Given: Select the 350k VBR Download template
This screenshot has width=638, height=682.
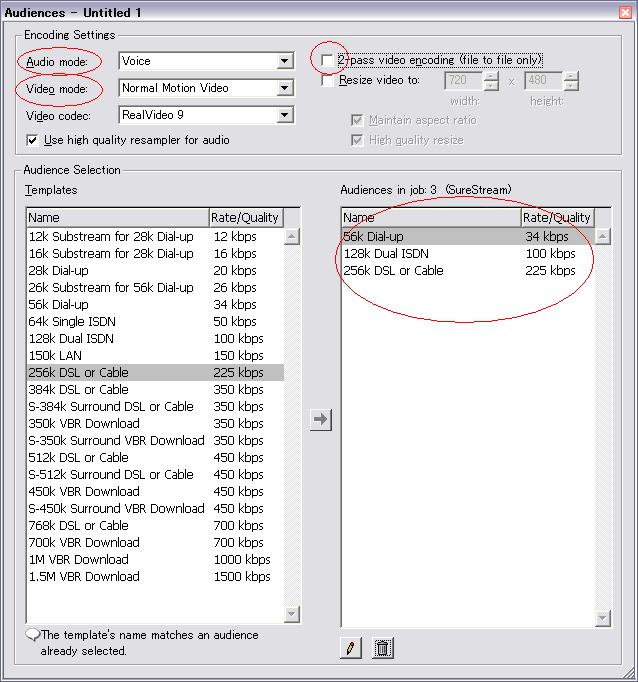Looking at the screenshot, I should (155, 423).
